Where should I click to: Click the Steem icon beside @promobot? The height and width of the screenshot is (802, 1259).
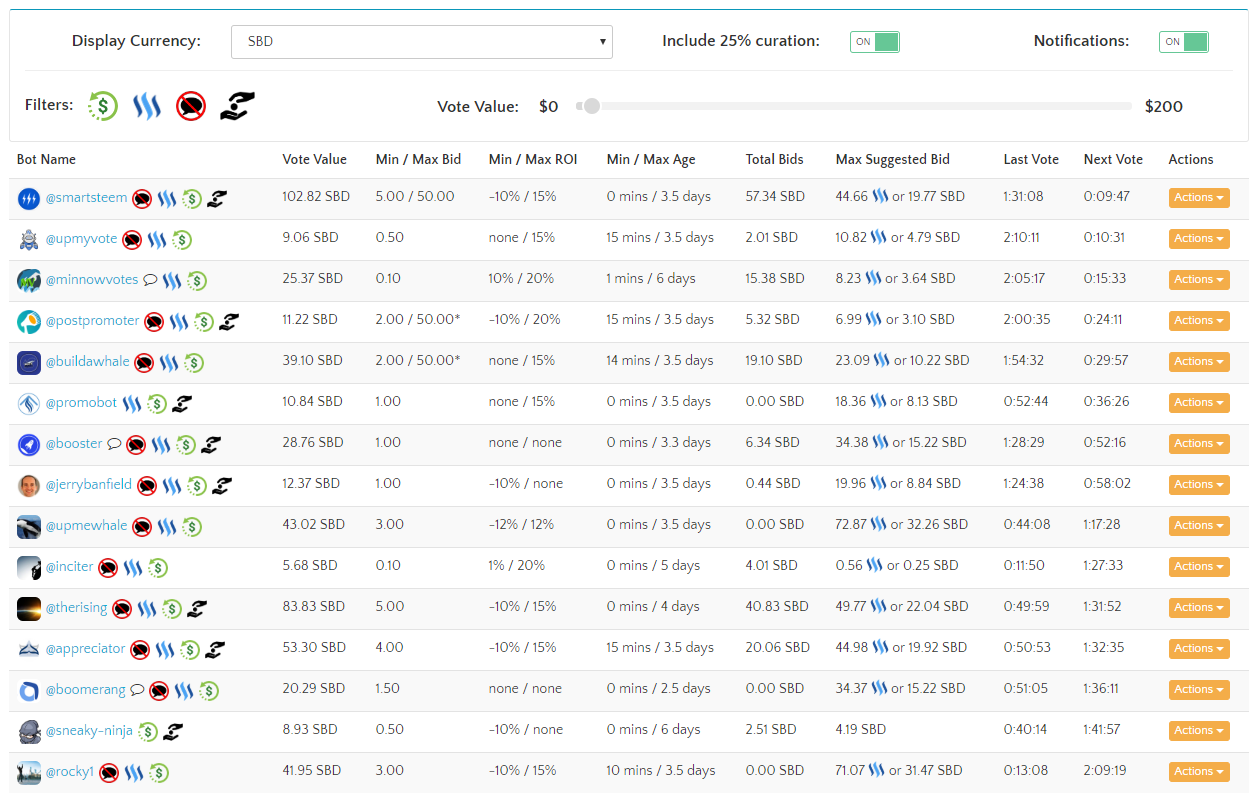tap(132, 403)
